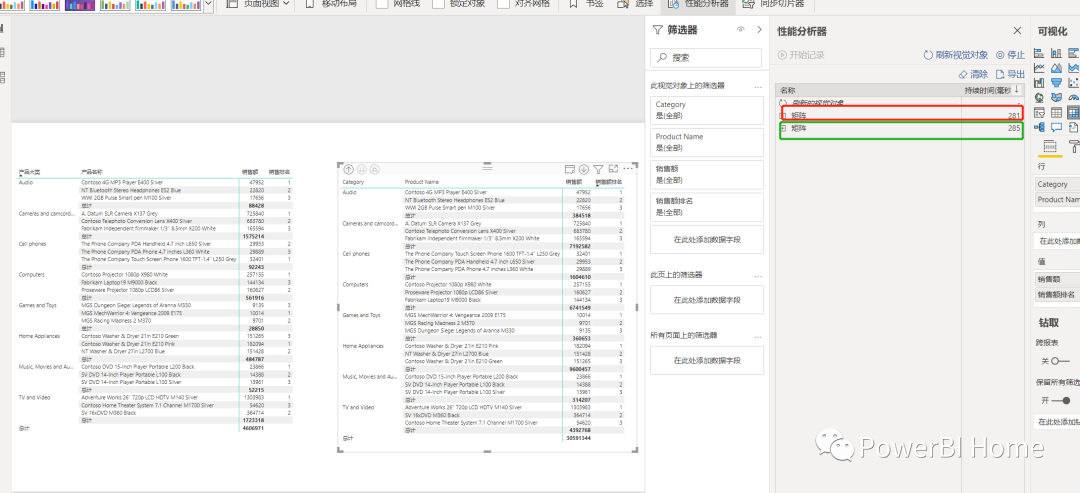The width and height of the screenshot is (1080, 493).
Task: Open the 同步切片器 pane
Action: pyautogui.click(x=773, y=3)
